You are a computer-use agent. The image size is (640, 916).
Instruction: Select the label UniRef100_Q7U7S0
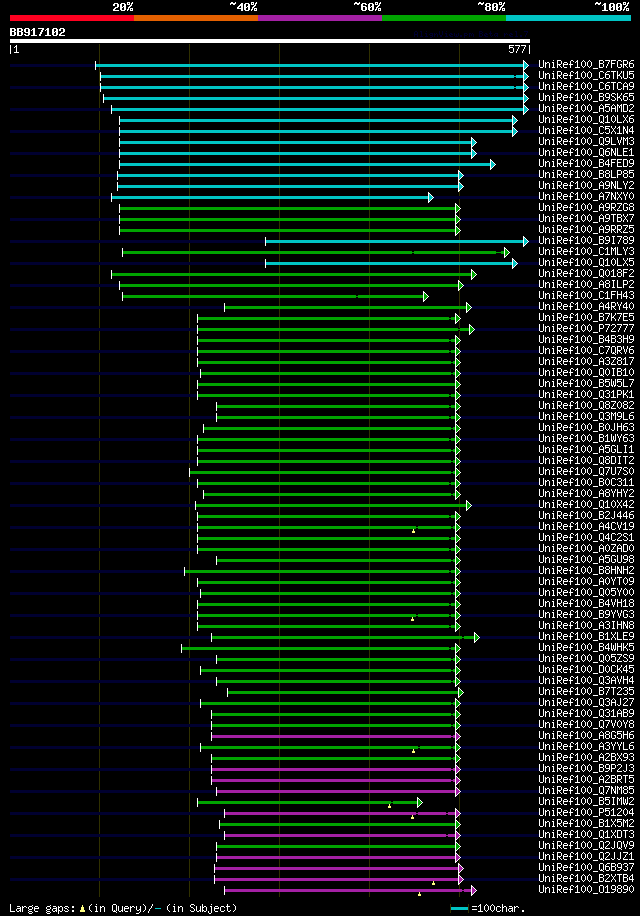pyautogui.click(x=586, y=471)
